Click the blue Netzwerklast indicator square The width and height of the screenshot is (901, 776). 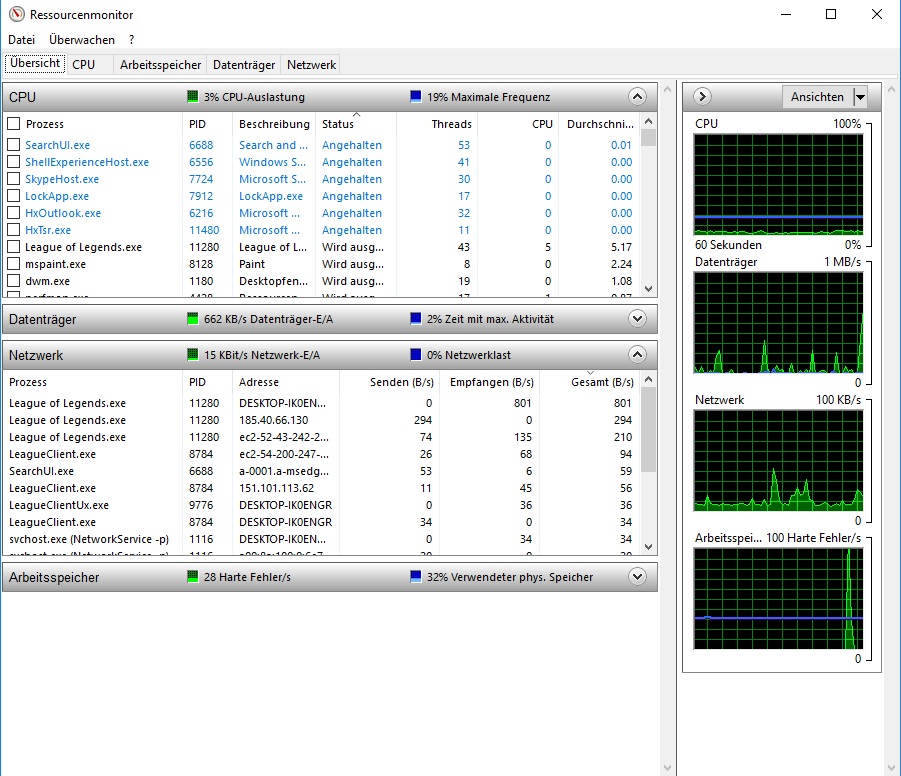coord(416,355)
